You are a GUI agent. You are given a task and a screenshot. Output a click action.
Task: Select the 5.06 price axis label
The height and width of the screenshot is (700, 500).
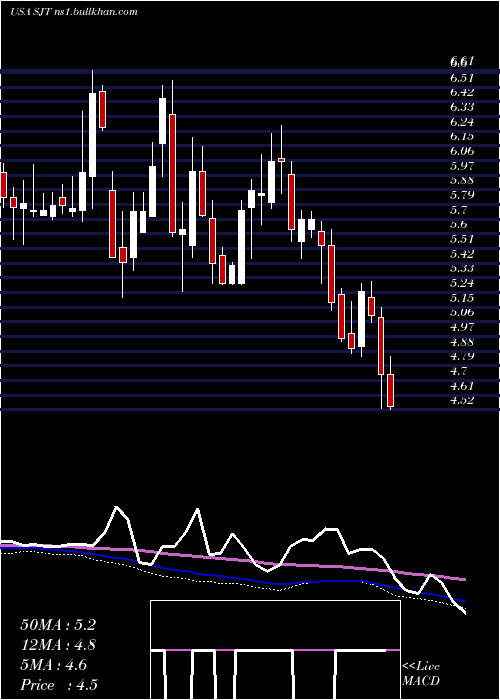(x=462, y=312)
